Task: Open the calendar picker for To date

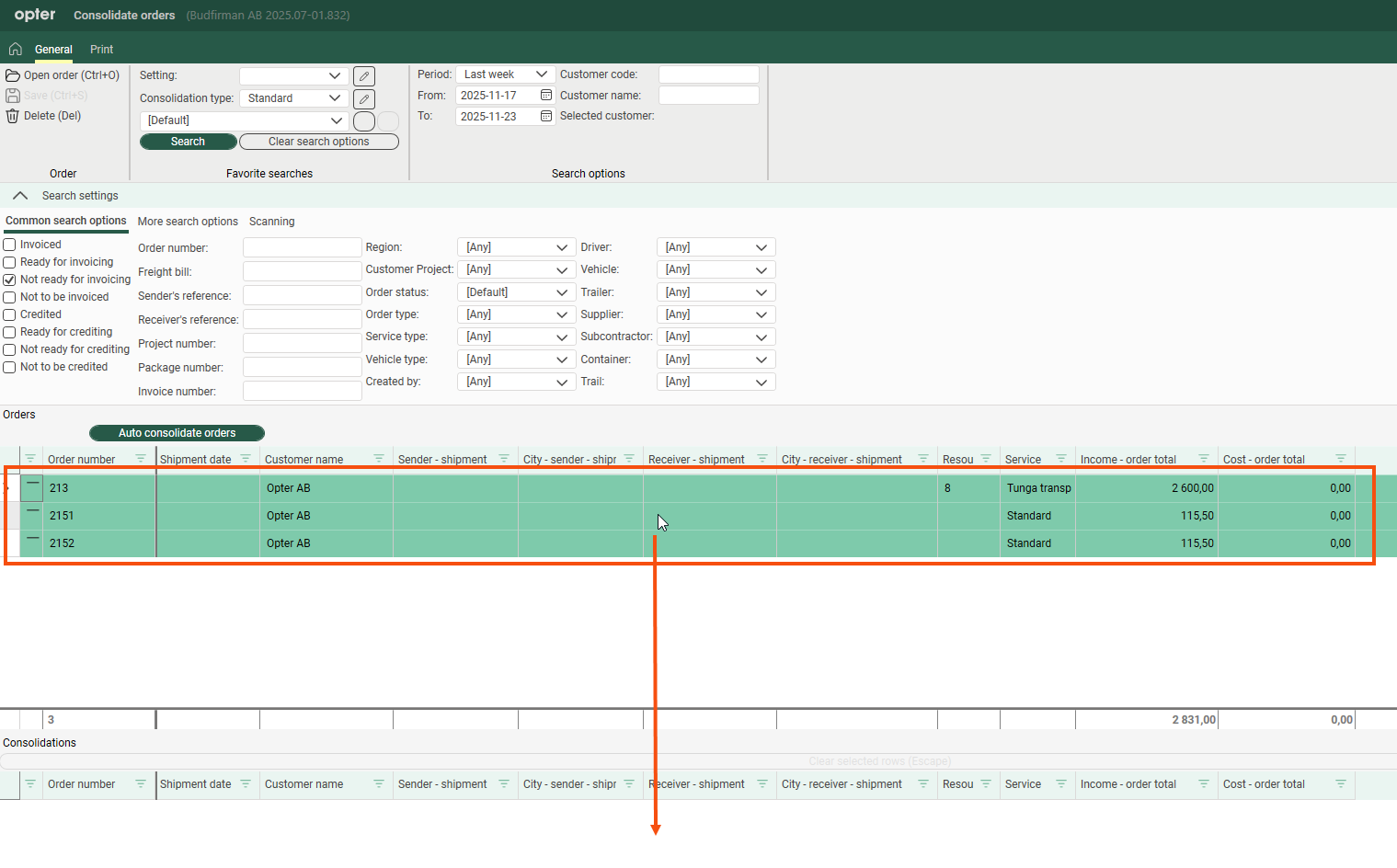Action: (x=546, y=117)
